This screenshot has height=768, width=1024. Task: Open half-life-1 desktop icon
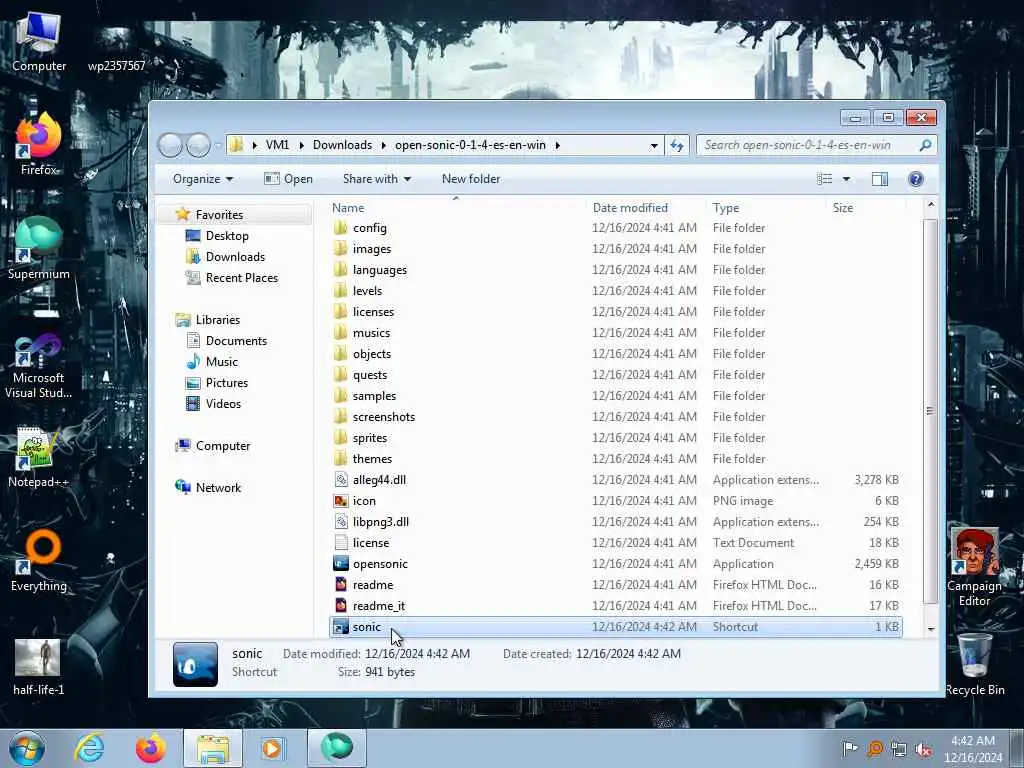coord(39,666)
